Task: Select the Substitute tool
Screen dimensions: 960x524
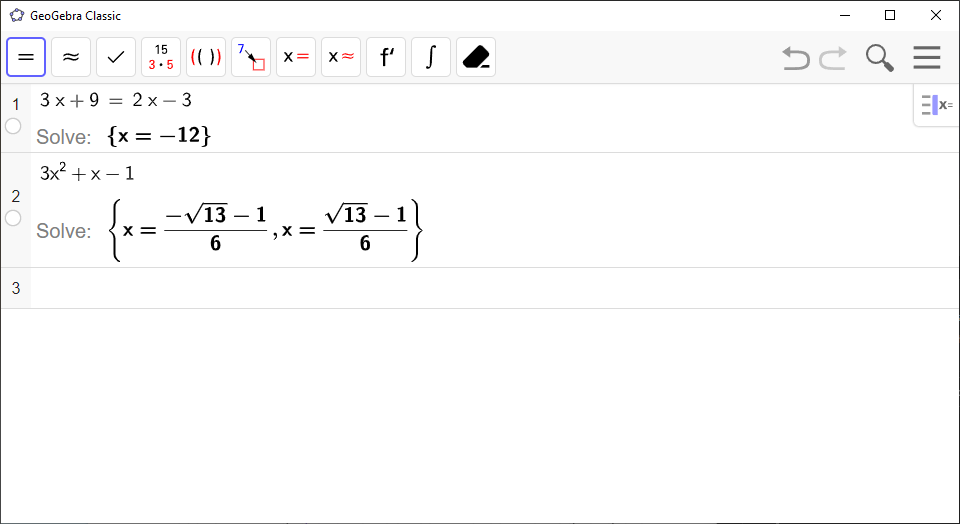Action: click(x=251, y=57)
